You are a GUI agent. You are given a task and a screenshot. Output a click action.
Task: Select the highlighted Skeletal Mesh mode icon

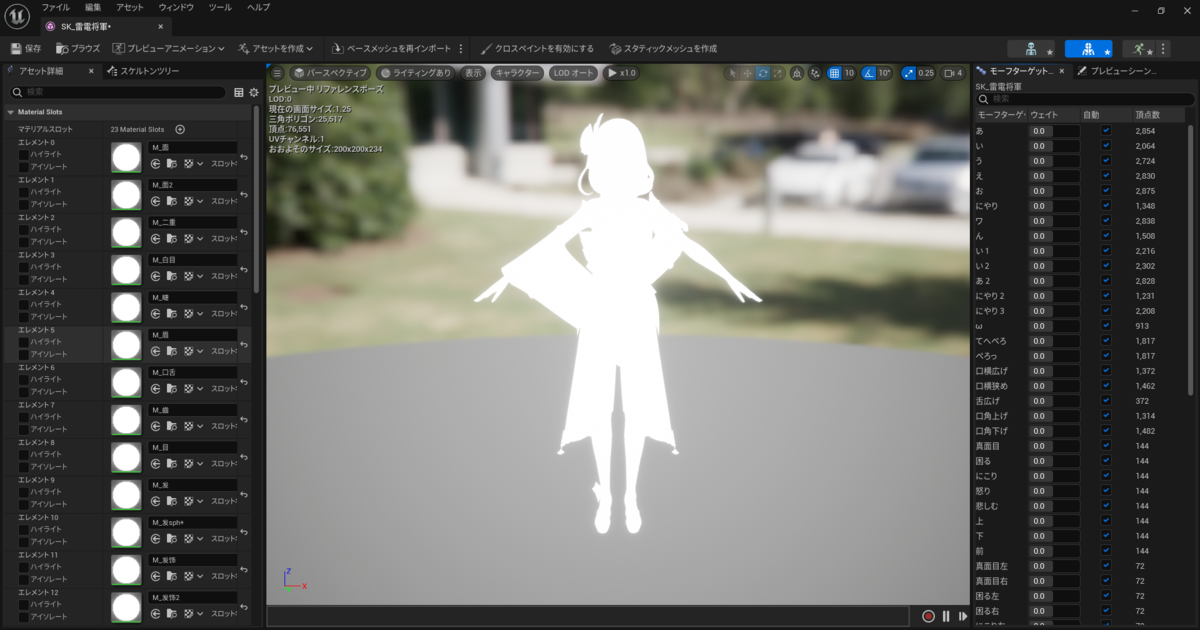(x=1089, y=48)
